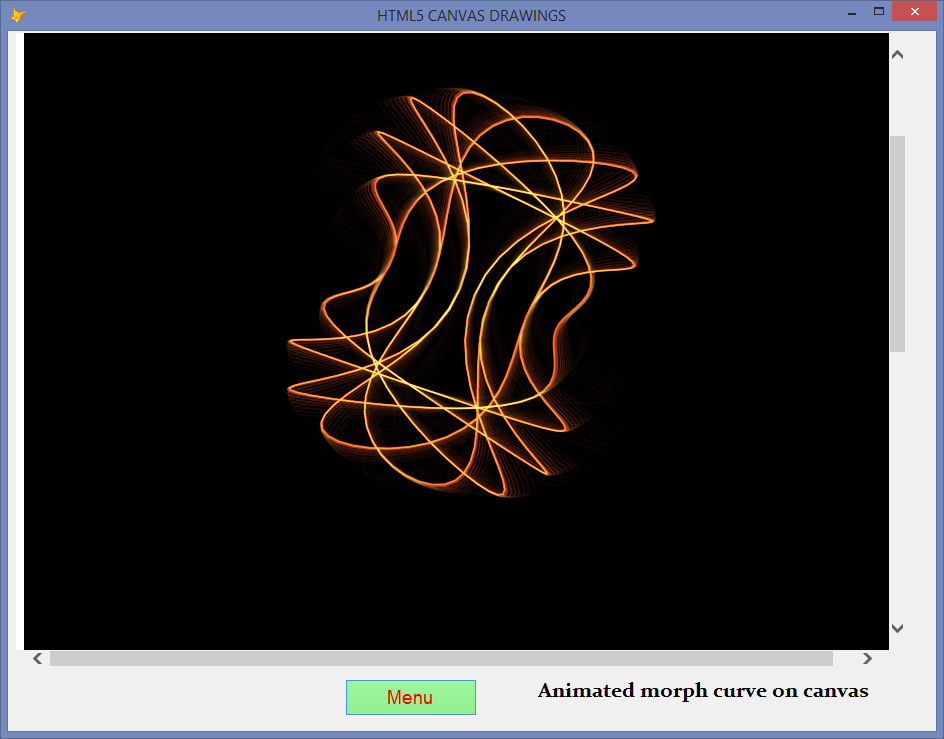Click the scroll-down arrow on vertical scrollbar
The image size is (944, 739).
pyautogui.click(x=897, y=627)
